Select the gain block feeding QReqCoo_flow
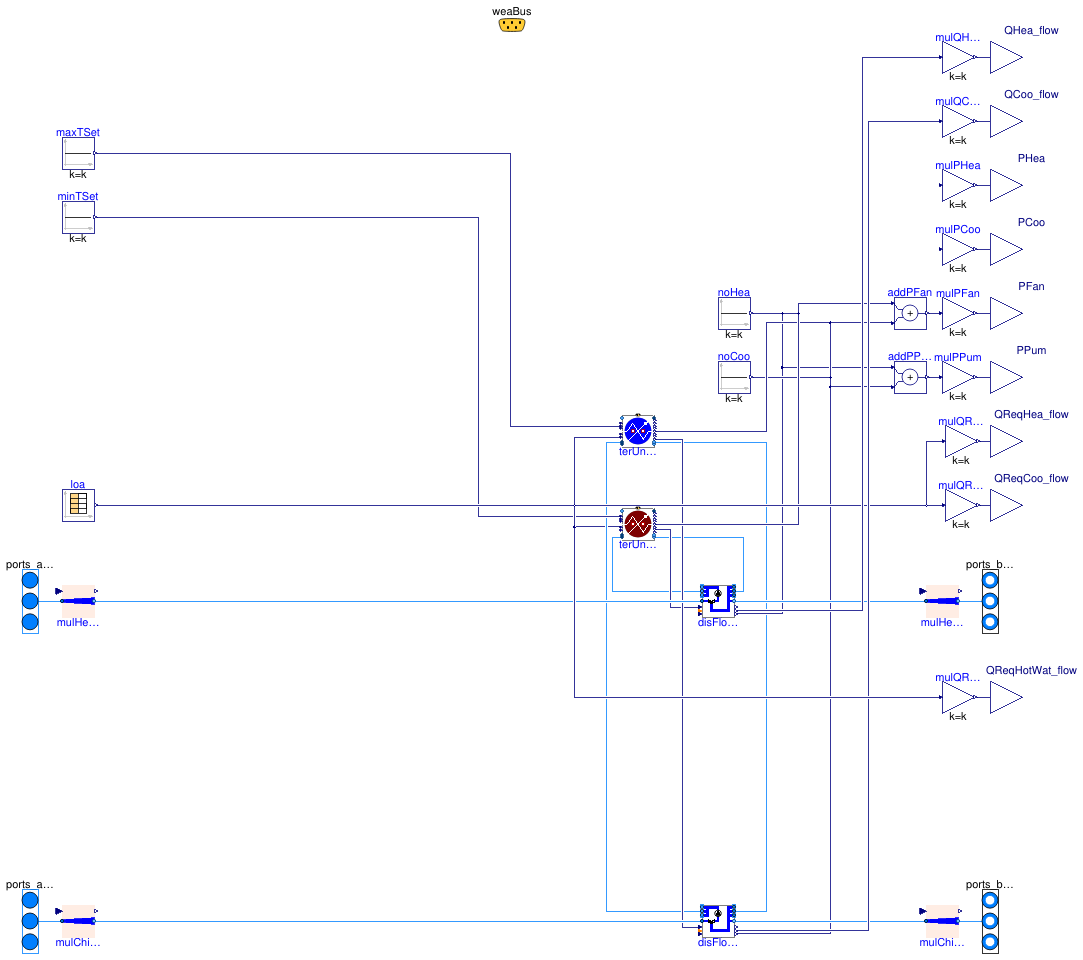This screenshot has height=960, width=1083. point(961,506)
